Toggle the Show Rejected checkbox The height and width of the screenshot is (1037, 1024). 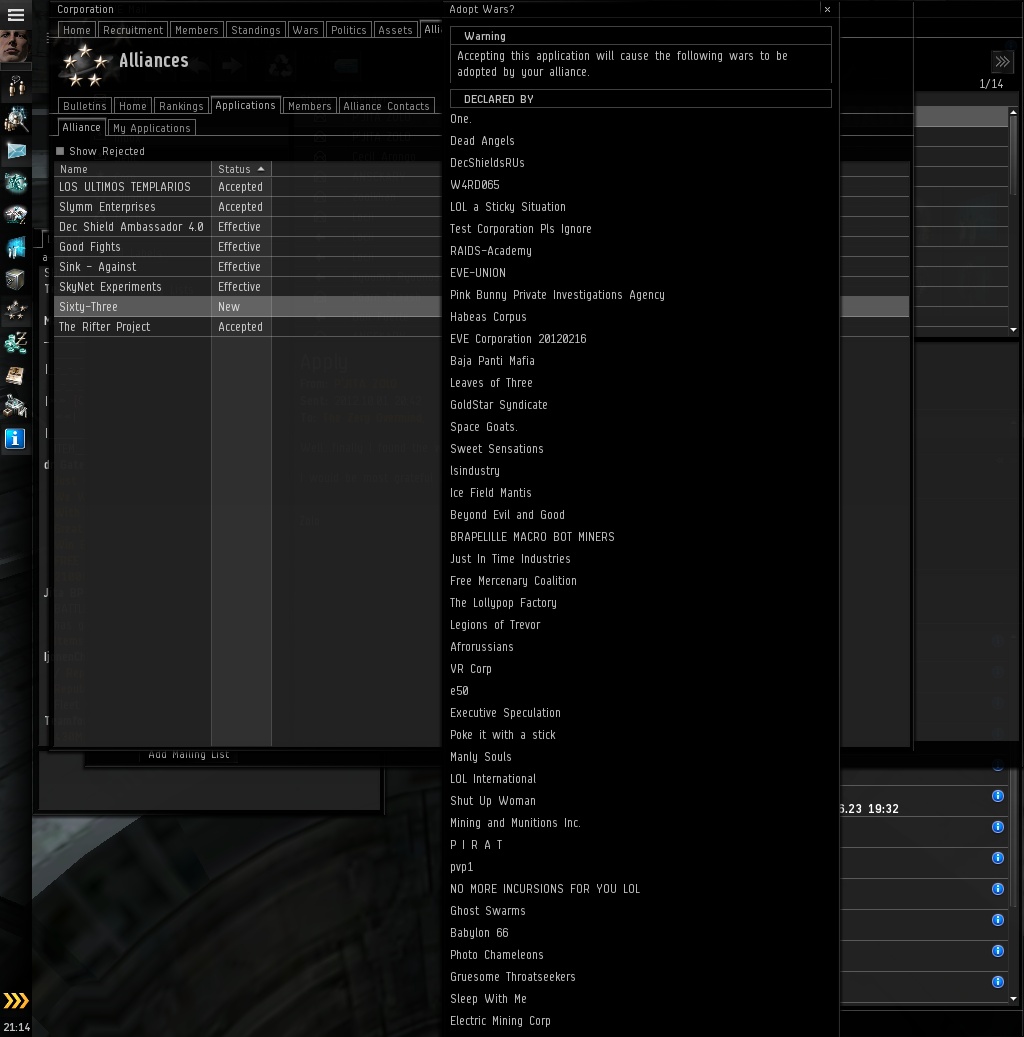(x=60, y=151)
